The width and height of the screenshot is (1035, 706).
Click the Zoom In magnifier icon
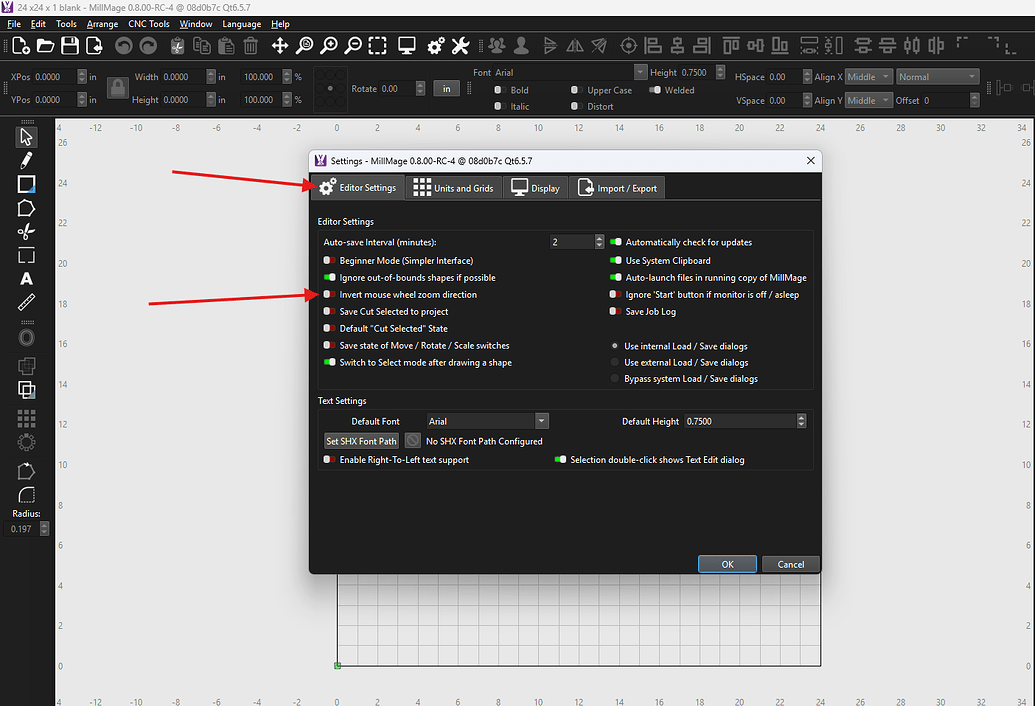(x=328, y=45)
